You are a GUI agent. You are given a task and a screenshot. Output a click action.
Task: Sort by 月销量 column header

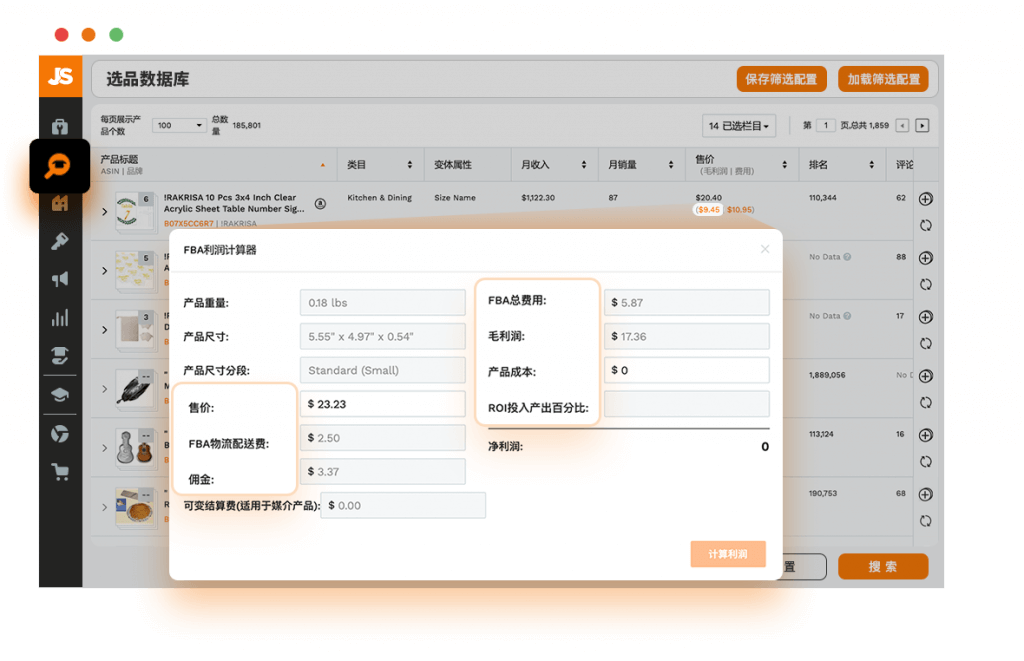click(x=641, y=165)
